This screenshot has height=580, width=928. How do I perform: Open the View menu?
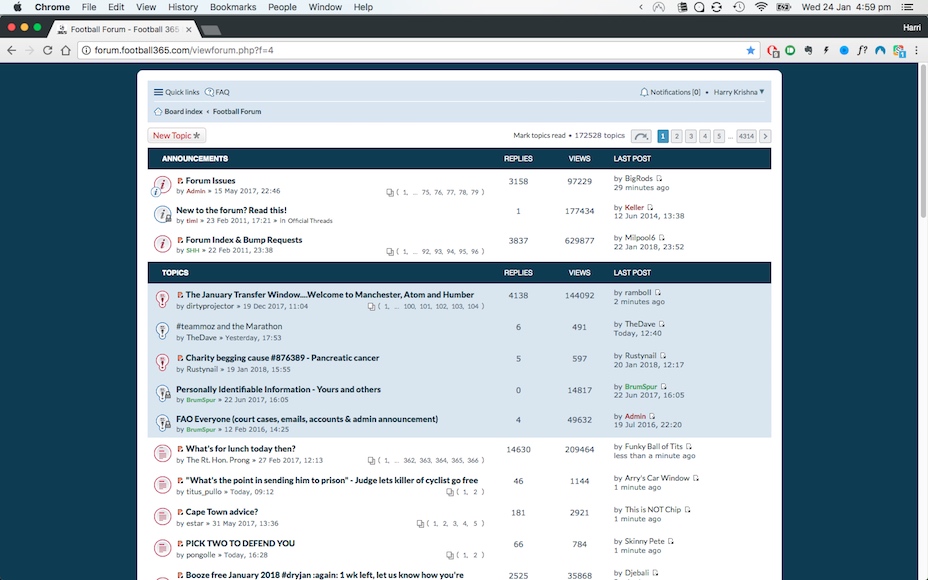coord(146,7)
